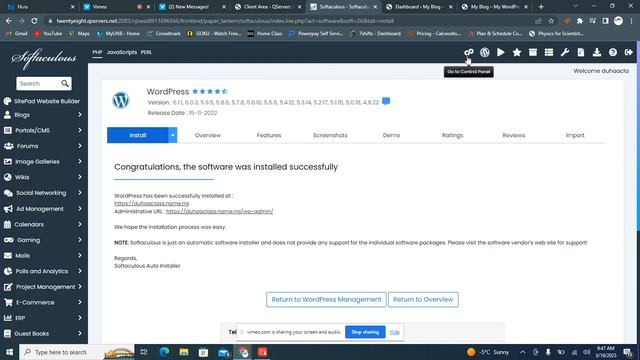The height and width of the screenshot is (360, 640).
Task: Open task list icon in toolbar
Action: click(549, 52)
